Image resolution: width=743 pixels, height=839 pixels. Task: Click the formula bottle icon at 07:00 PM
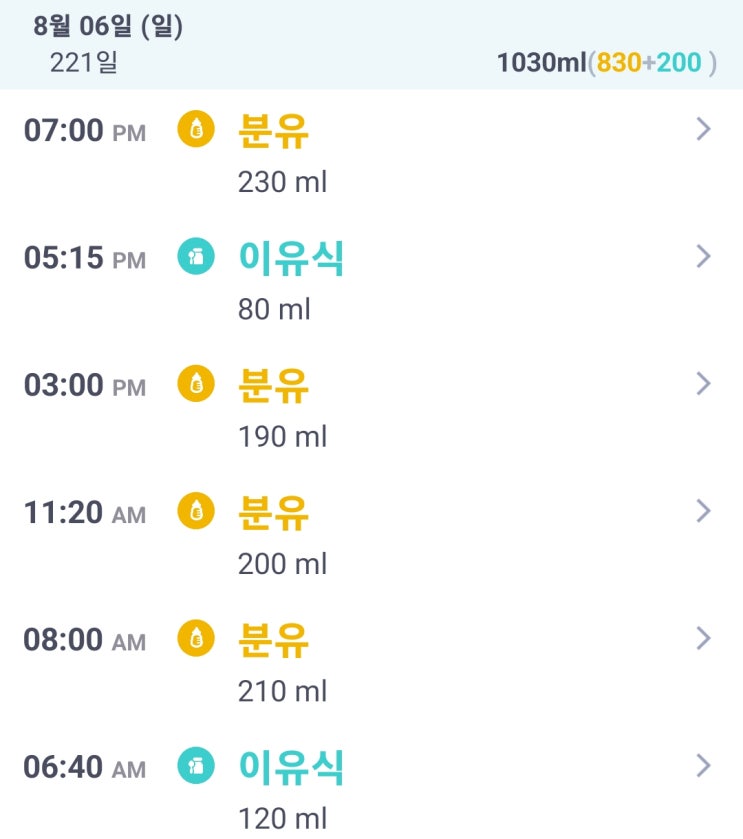[196, 131]
